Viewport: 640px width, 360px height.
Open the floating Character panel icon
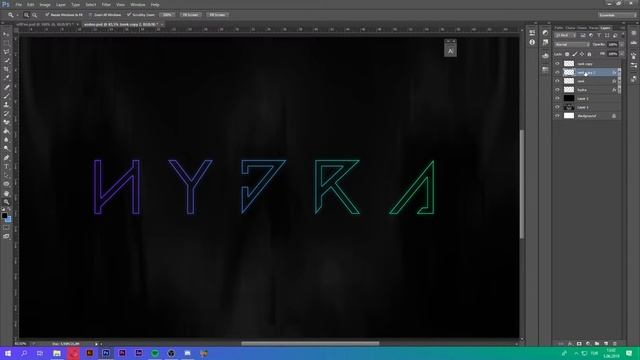point(450,51)
